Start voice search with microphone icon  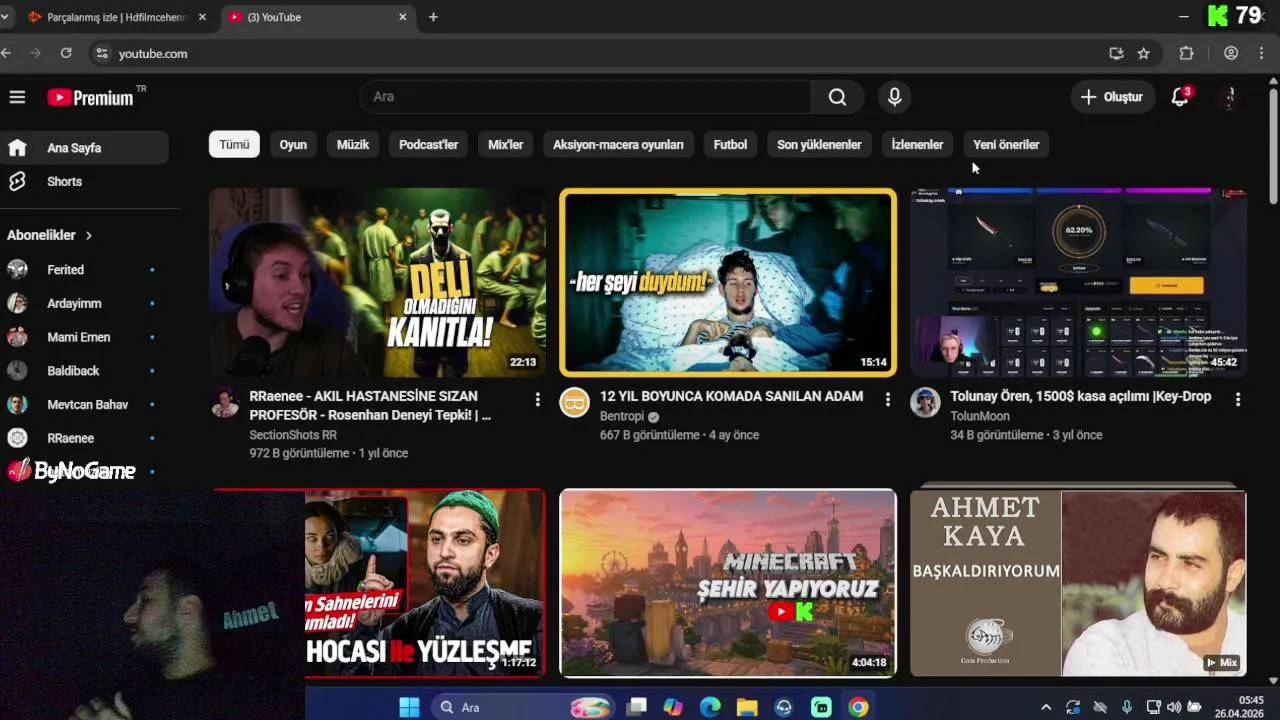click(x=895, y=97)
